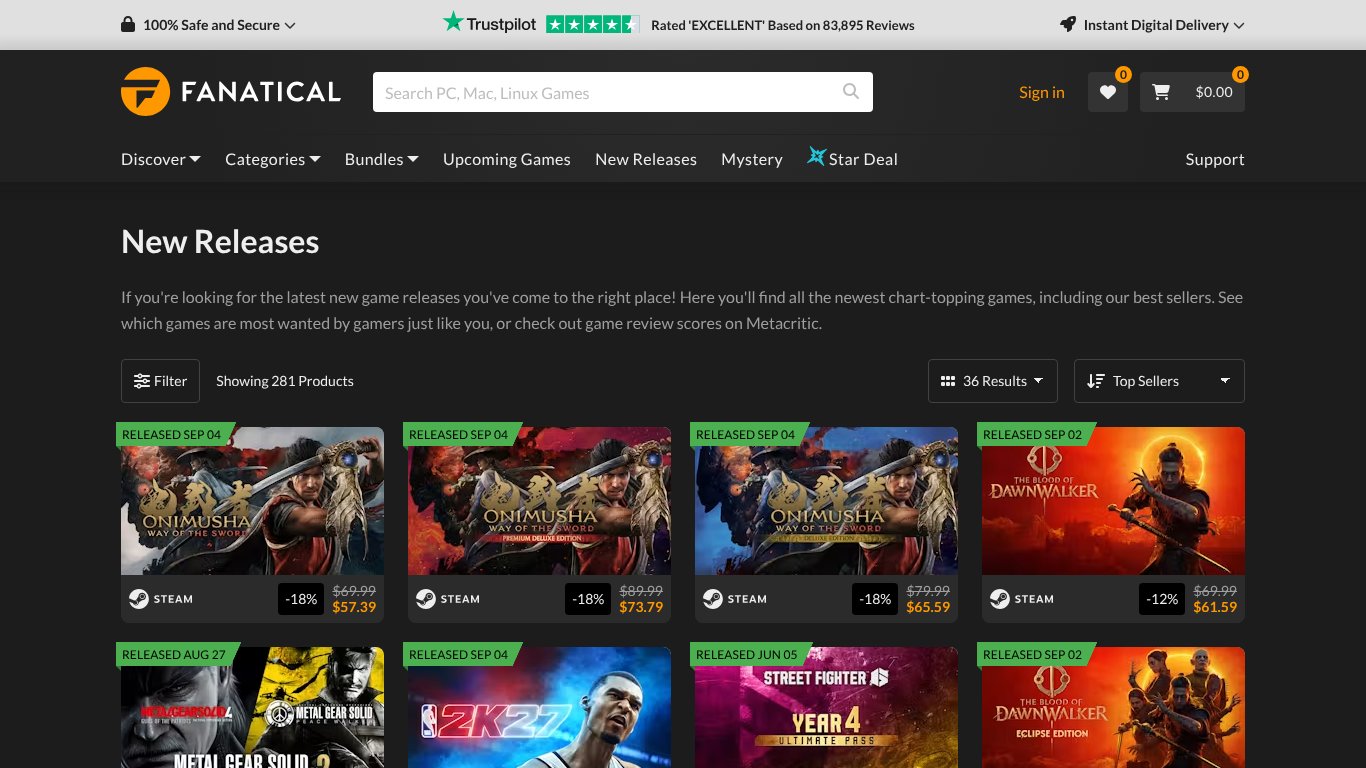Open the NBA 2K27 thumbnail
Viewport: 1366px width, 768px height.
pos(539,707)
